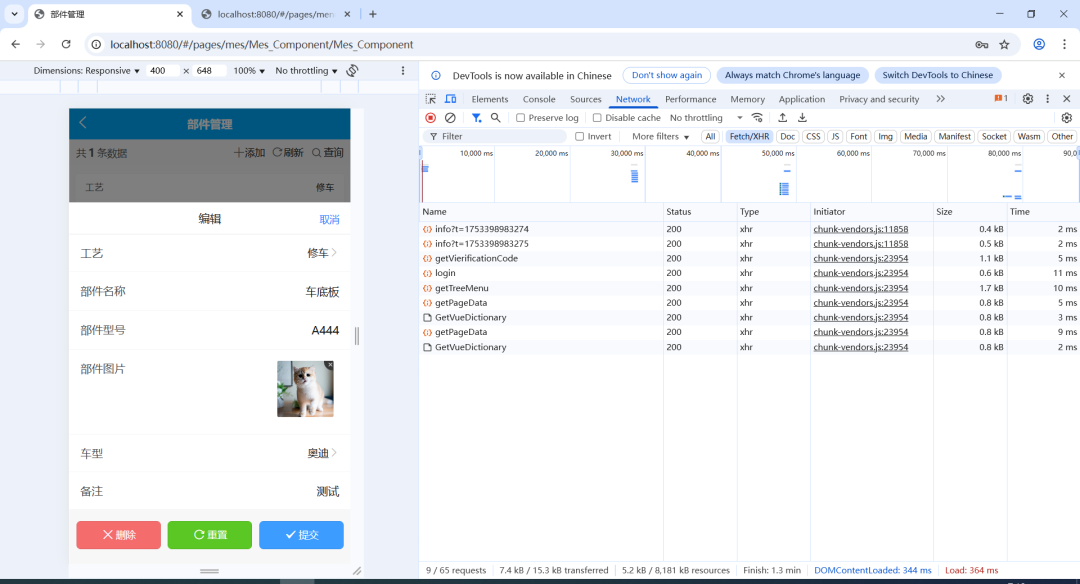Screen dimensions: 1080x584
Task: Click the rotate device orientation icon
Action: pos(353,71)
